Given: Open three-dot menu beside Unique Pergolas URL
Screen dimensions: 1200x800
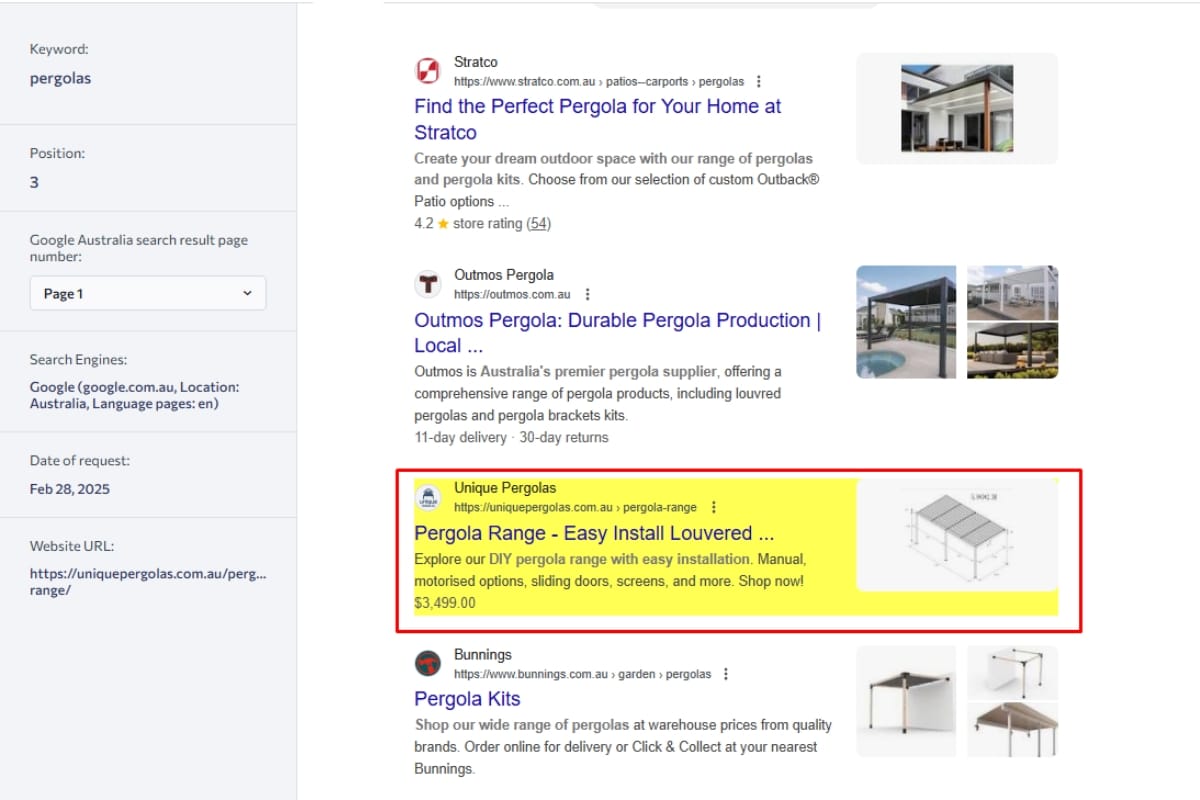Looking at the screenshot, I should [x=713, y=508].
